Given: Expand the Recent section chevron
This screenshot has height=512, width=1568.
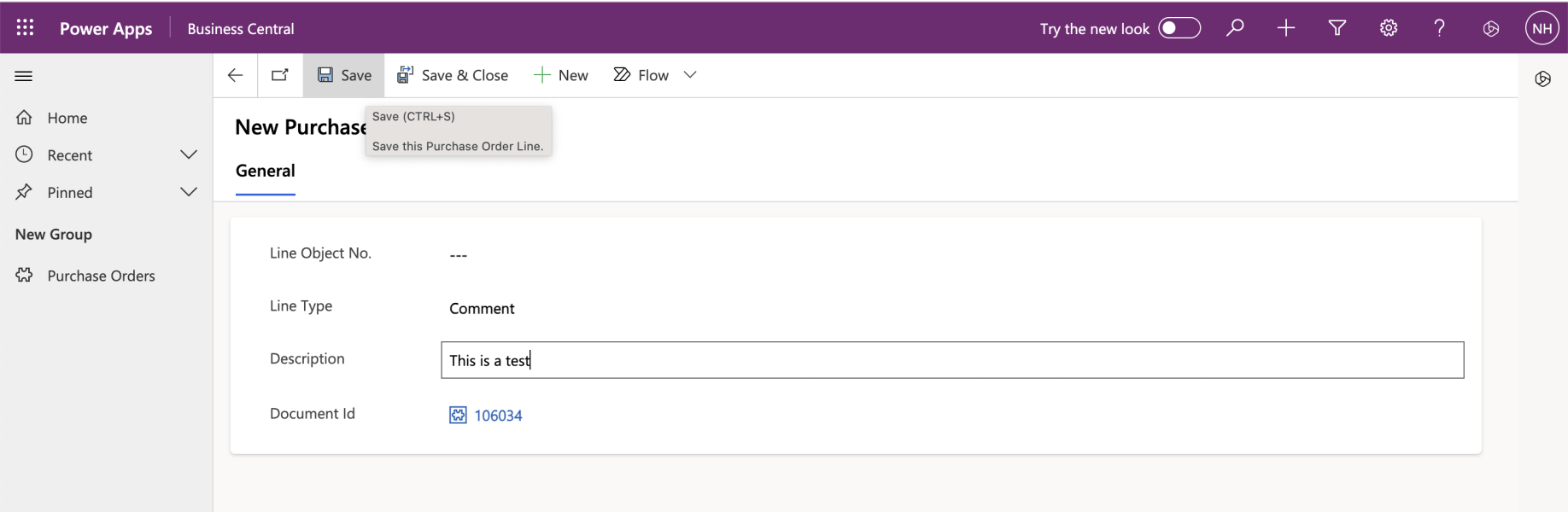Looking at the screenshot, I should point(189,154).
